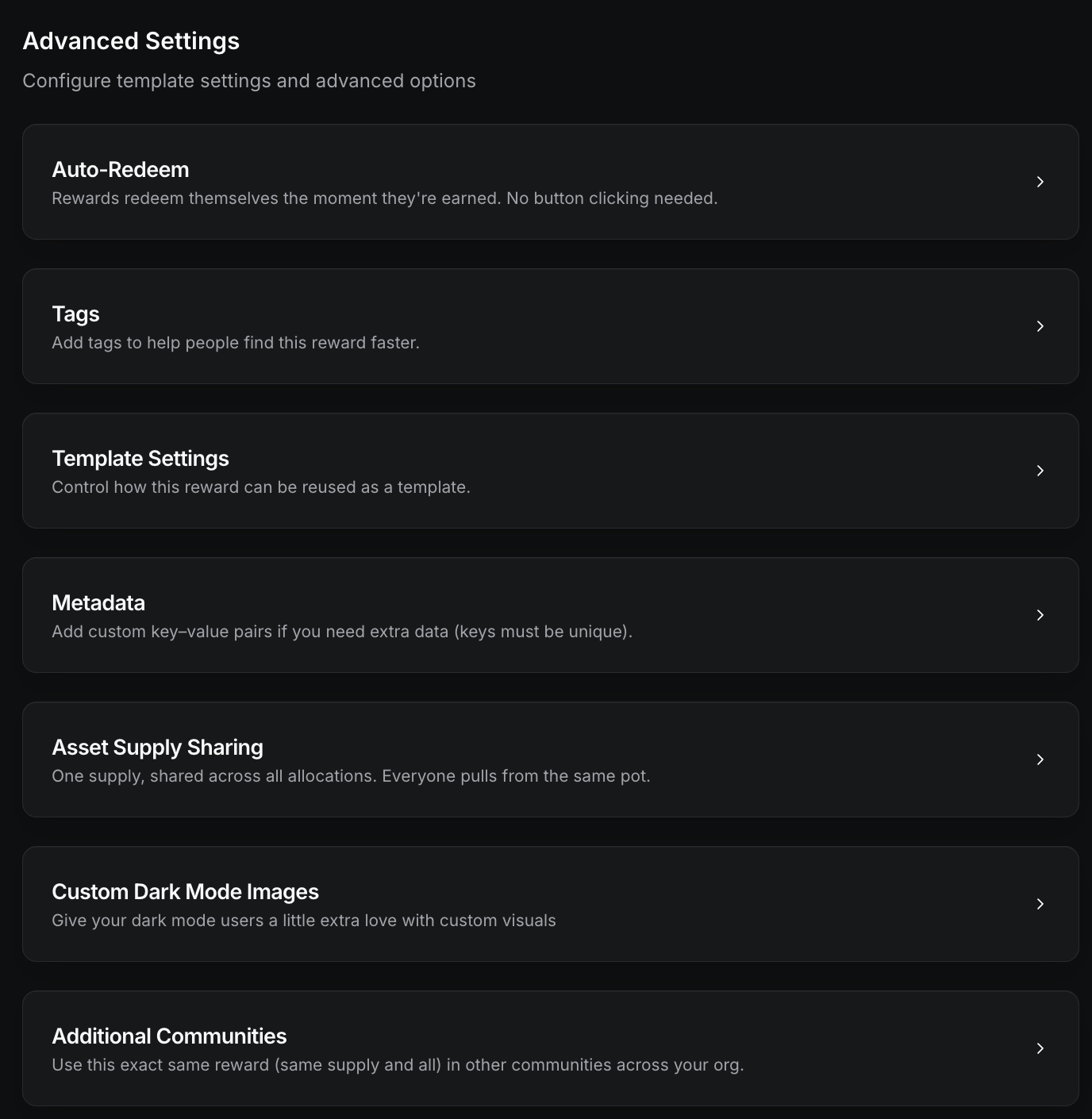1092x1119 pixels.
Task: Expand the Asset Supply Sharing chevron
Action: [x=1040, y=759]
